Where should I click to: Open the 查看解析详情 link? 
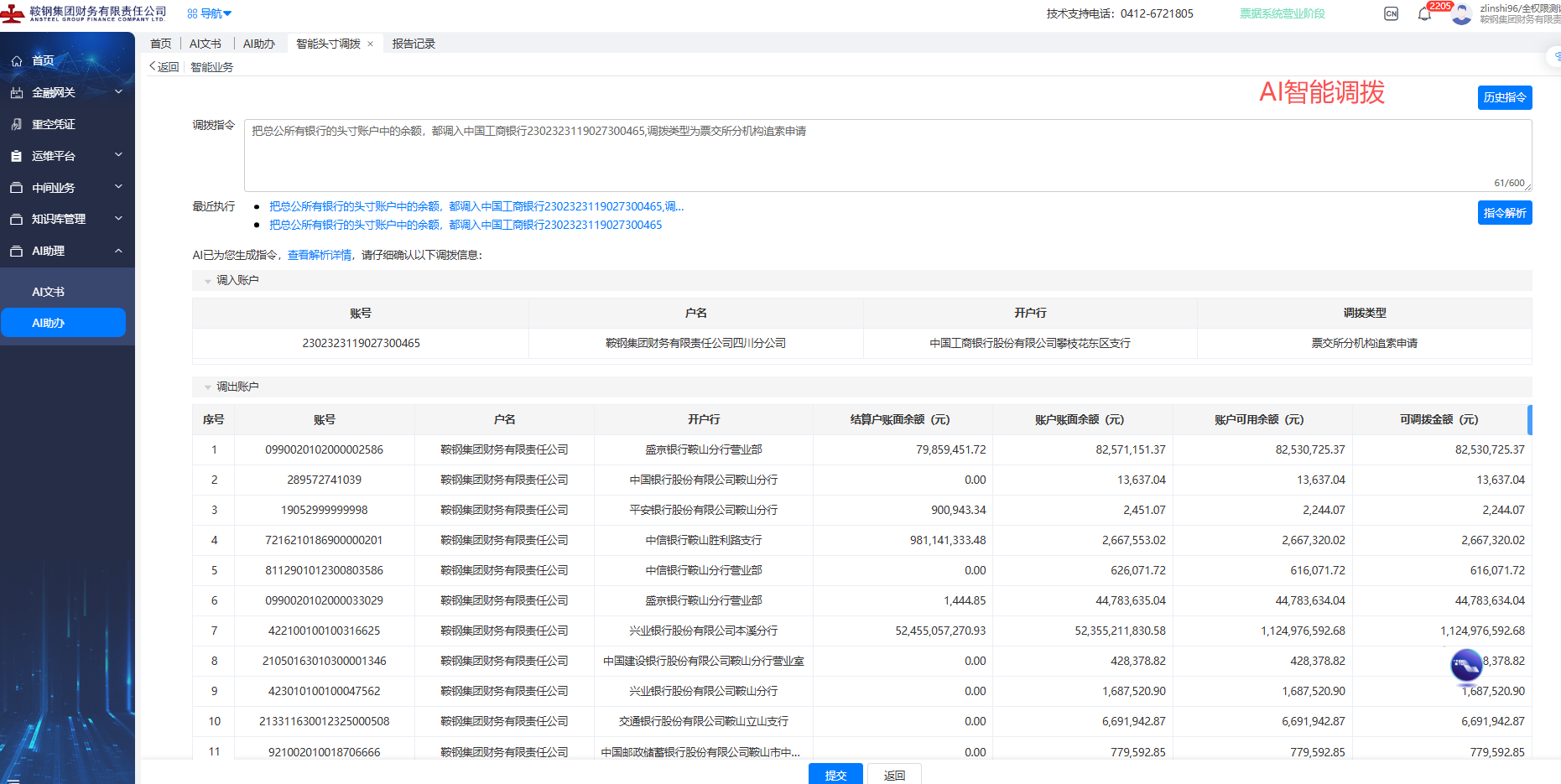[x=320, y=255]
